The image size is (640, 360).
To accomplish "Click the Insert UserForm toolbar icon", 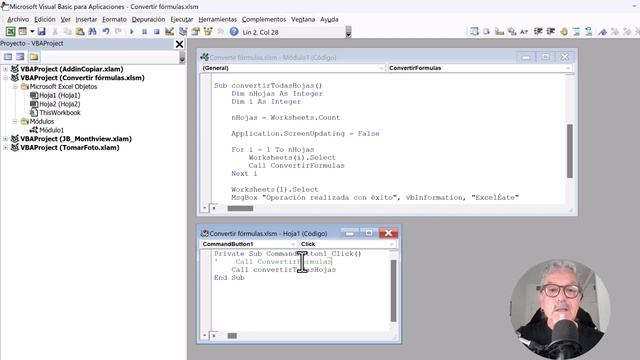I will tap(22, 31).
